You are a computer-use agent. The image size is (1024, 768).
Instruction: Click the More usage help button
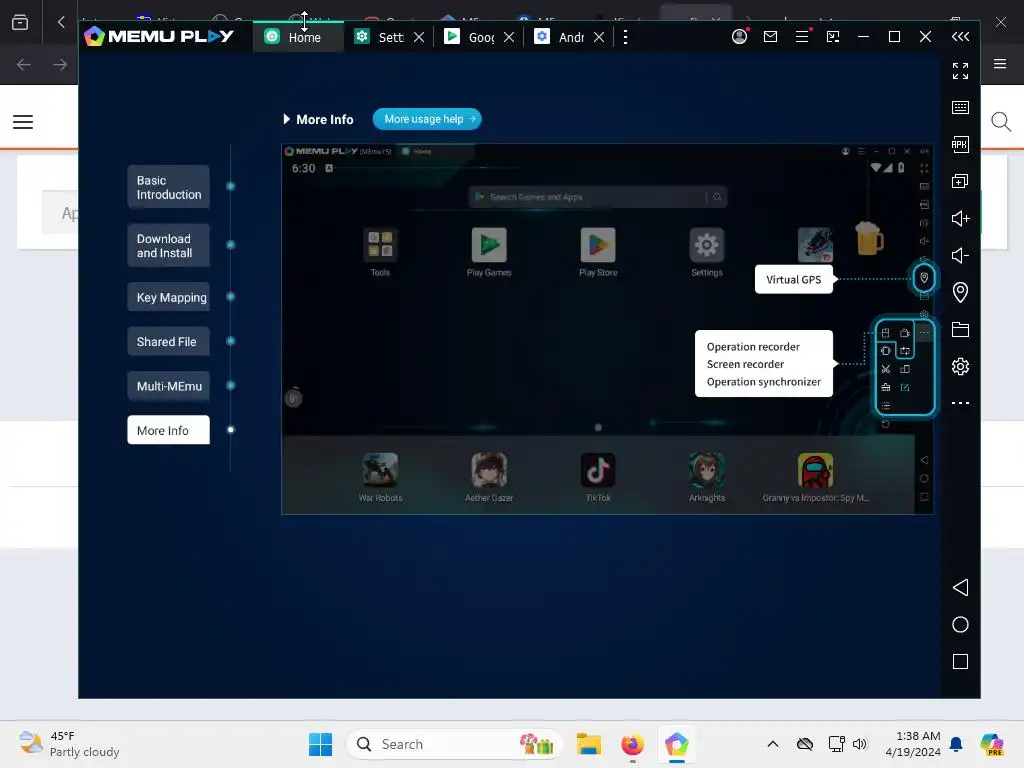tap(427, 119)
